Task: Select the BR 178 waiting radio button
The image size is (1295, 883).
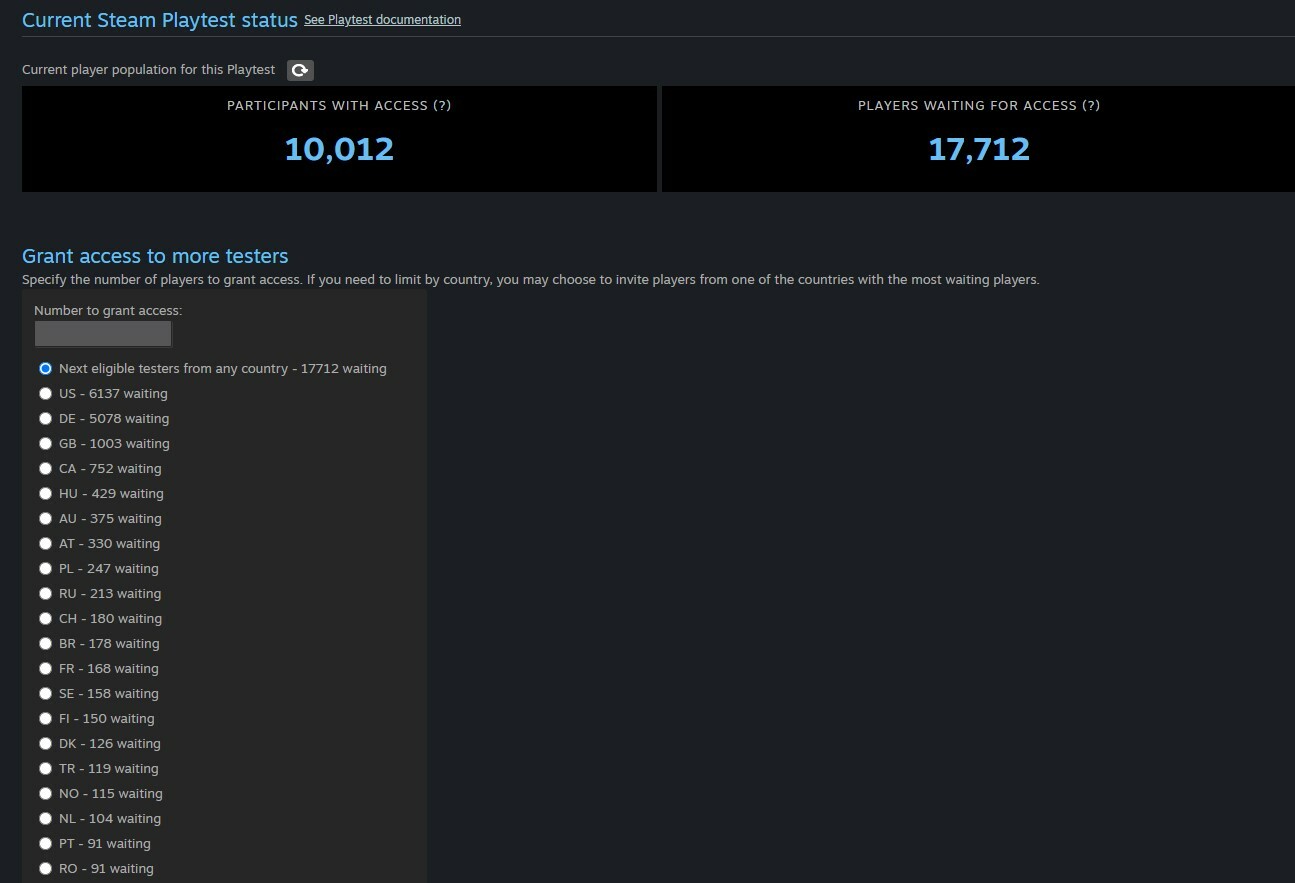Action: pyautogui.click(x=45, y=644)
